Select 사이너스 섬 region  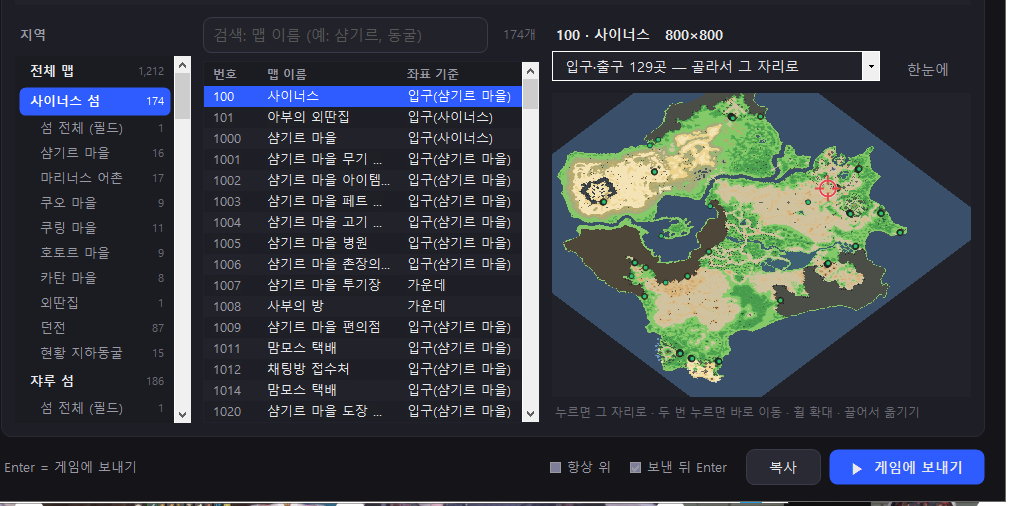(x=95, y=101)
